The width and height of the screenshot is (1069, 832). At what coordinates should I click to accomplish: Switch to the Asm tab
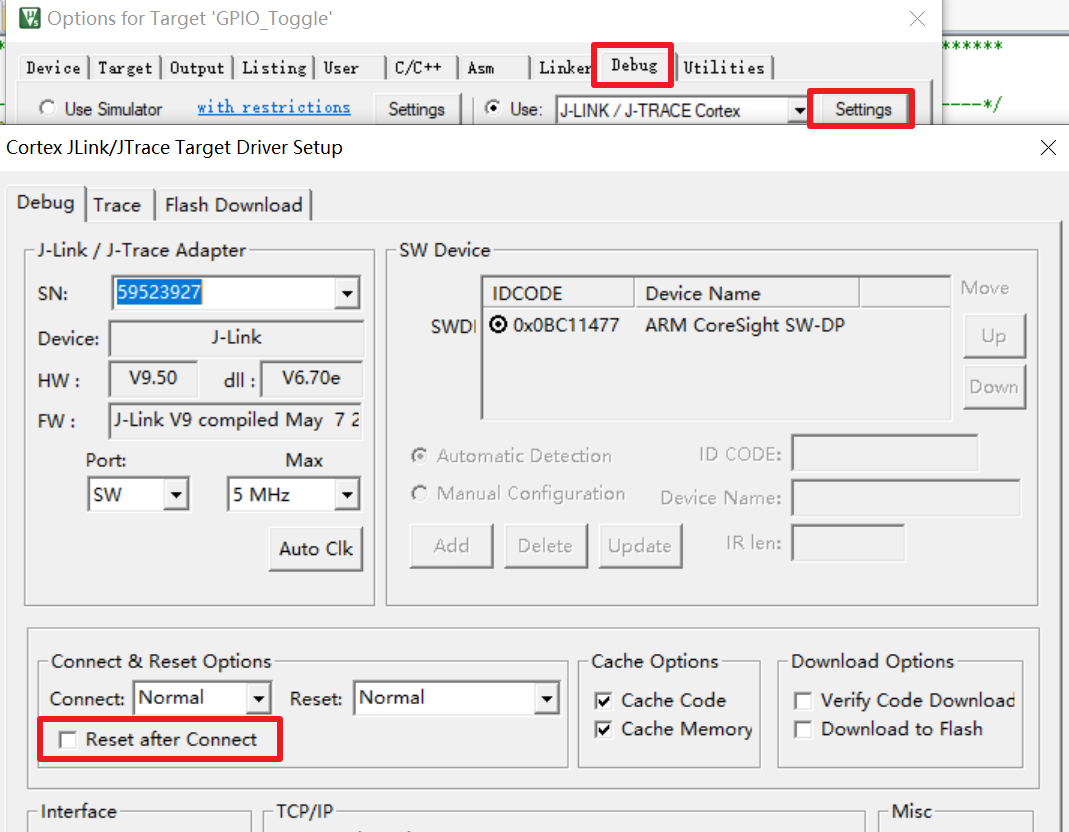[481, 68]
